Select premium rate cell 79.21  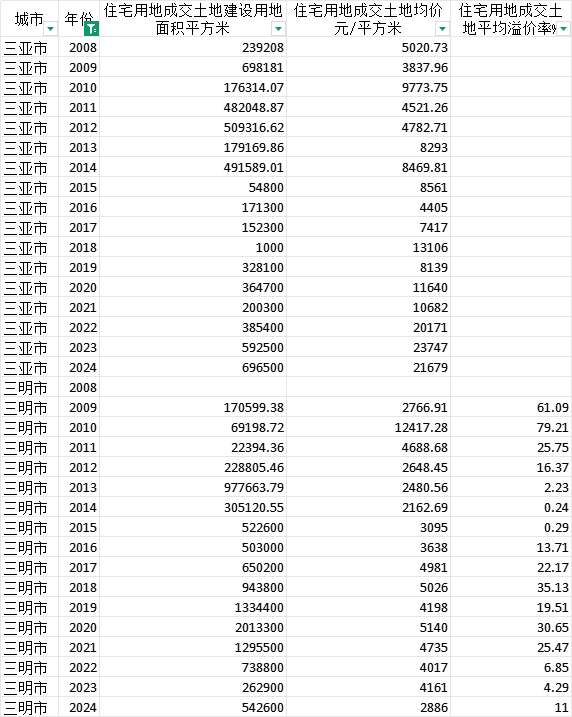coord(511,428)
